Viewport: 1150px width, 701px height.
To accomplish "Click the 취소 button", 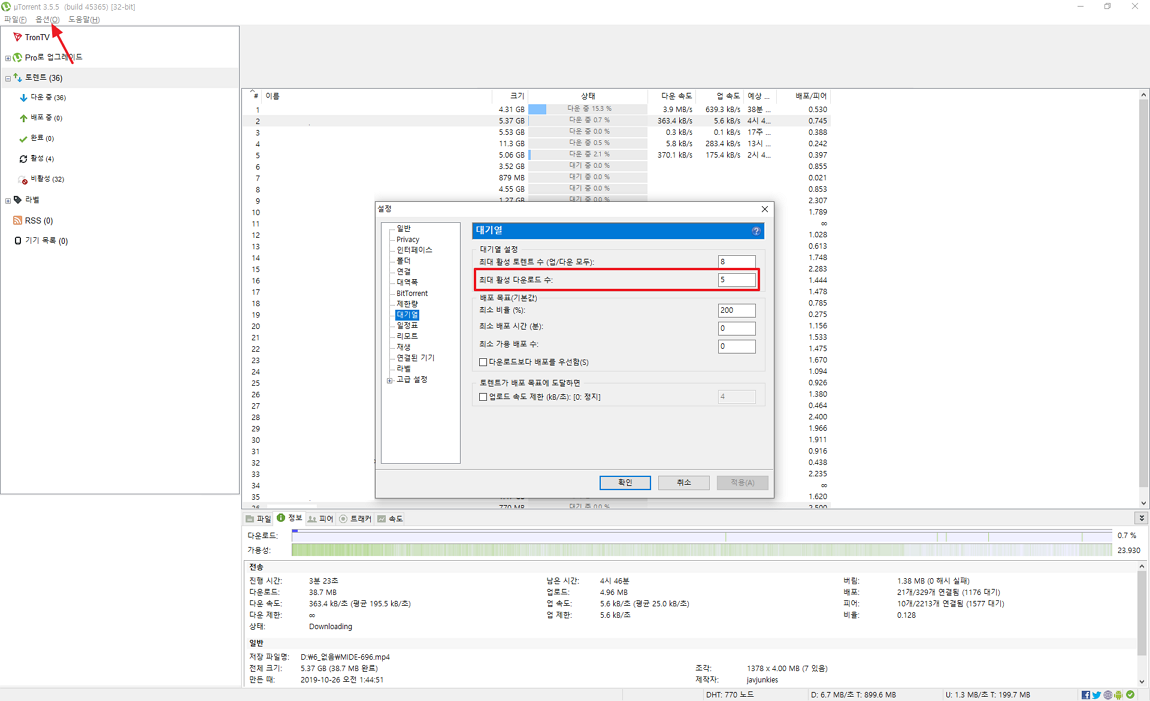I will [x=684, y=482].
